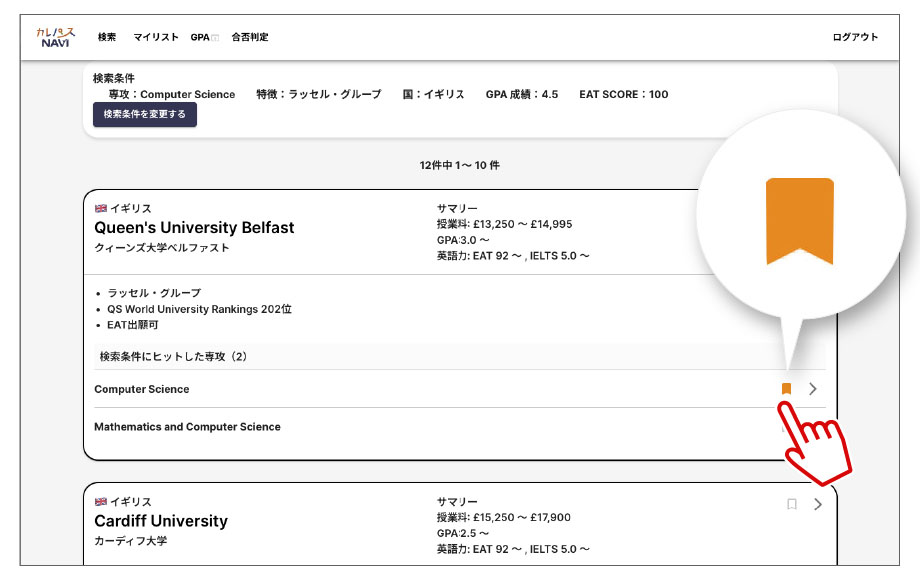Open the Queen's University Belfast title

[194, 228]
